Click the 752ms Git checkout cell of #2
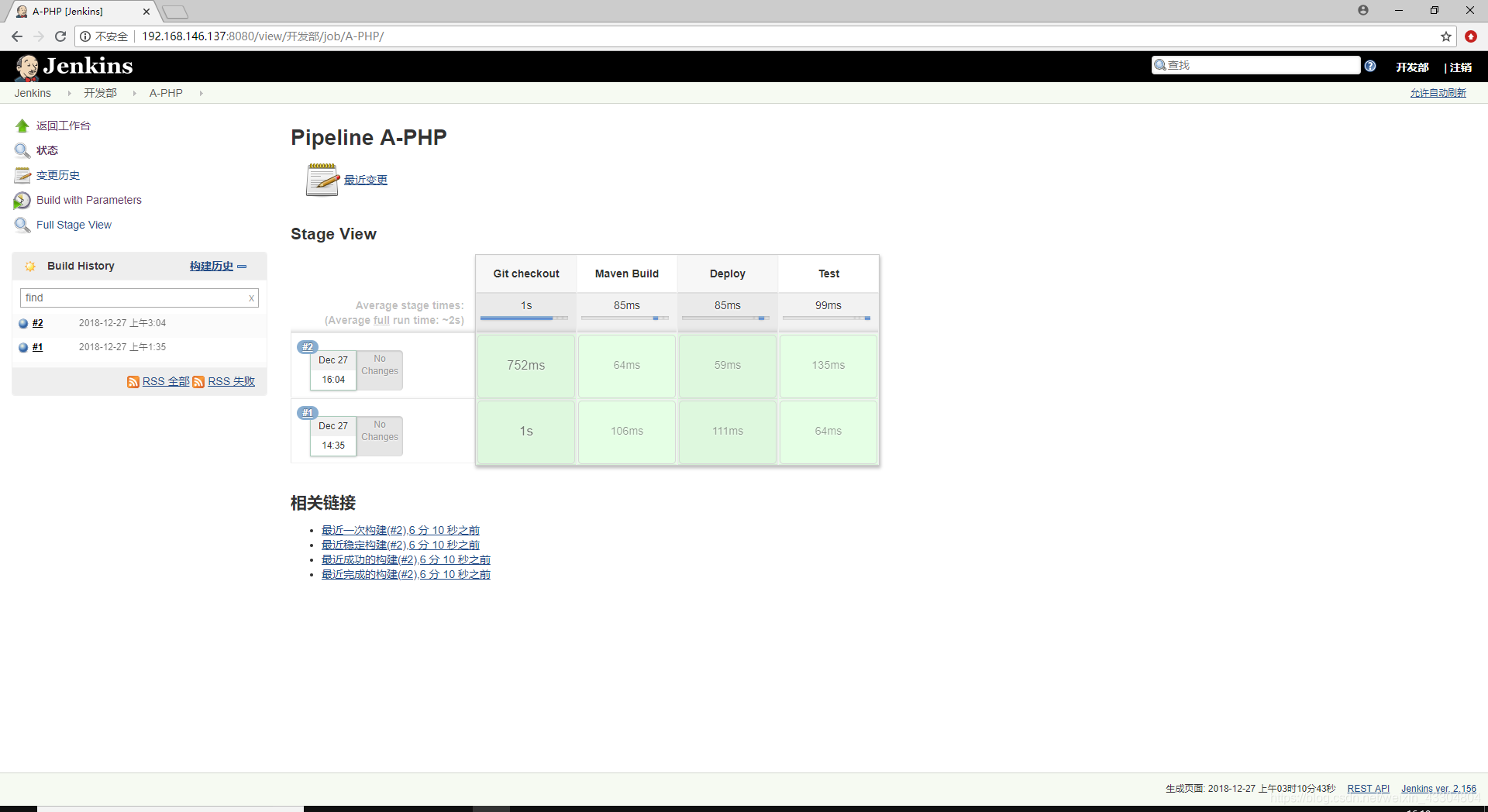The image size is (1488, 812). 526,366
